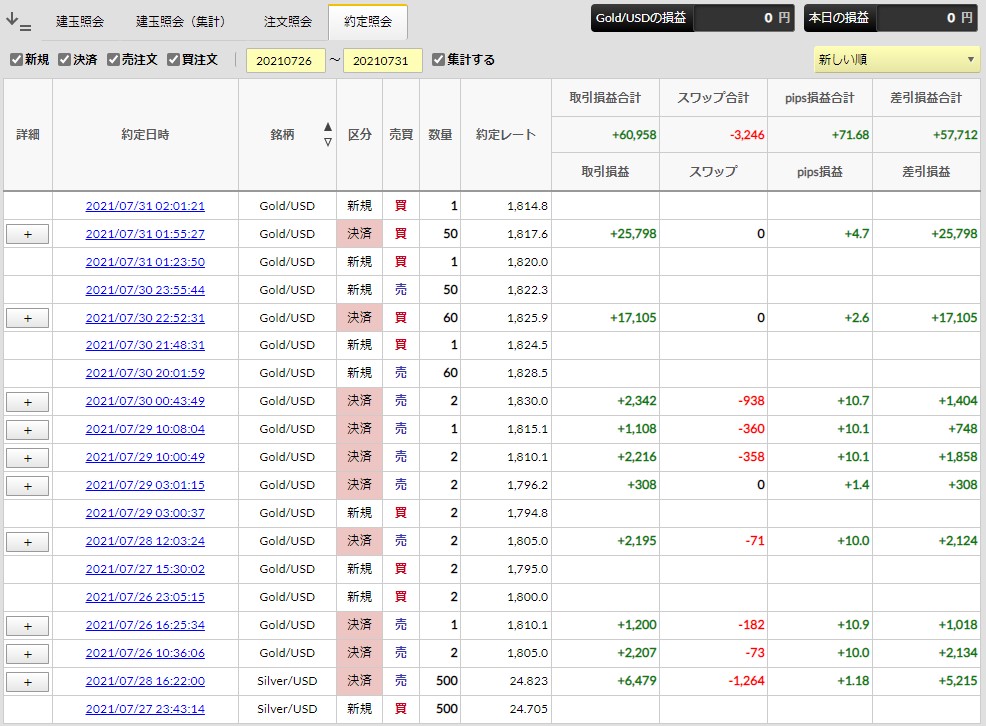The width and height of the screenshot is (986, 726).
Task: Click the Gold/USDの損益 indicator
Action: coord(692,18)
